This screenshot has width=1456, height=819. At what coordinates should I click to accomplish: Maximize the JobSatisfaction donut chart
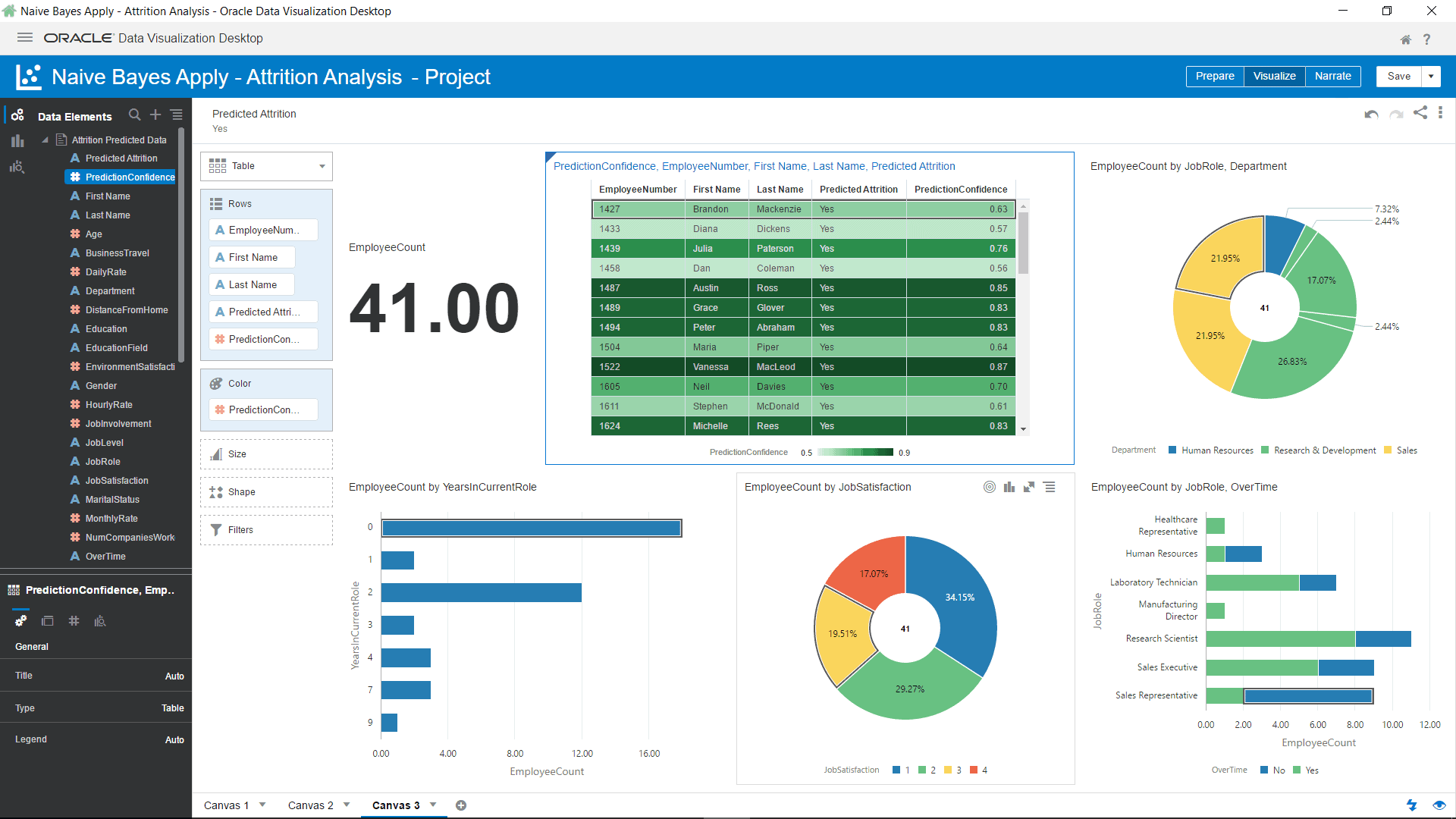point(1029,487)
